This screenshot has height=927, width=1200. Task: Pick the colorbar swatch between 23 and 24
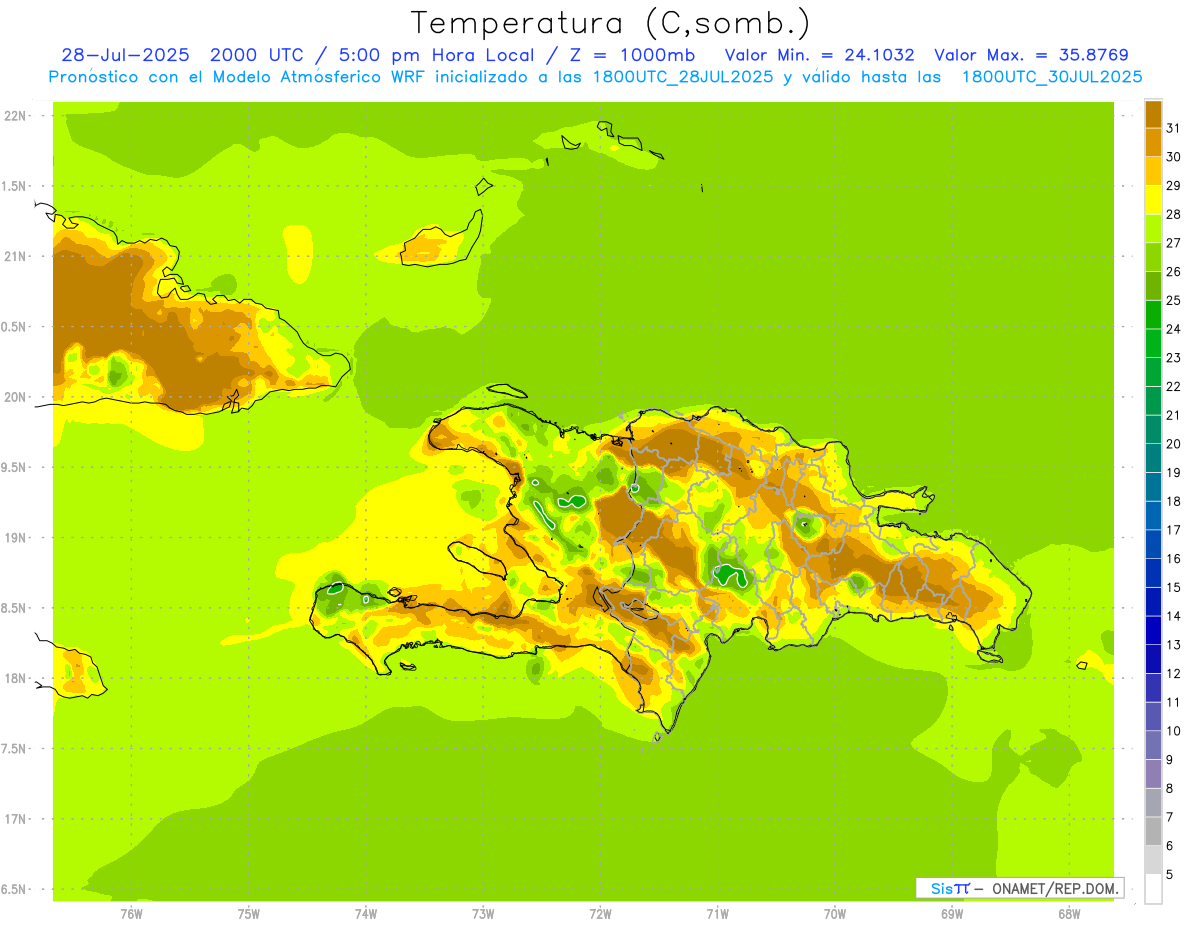(x=1153, y=343)
